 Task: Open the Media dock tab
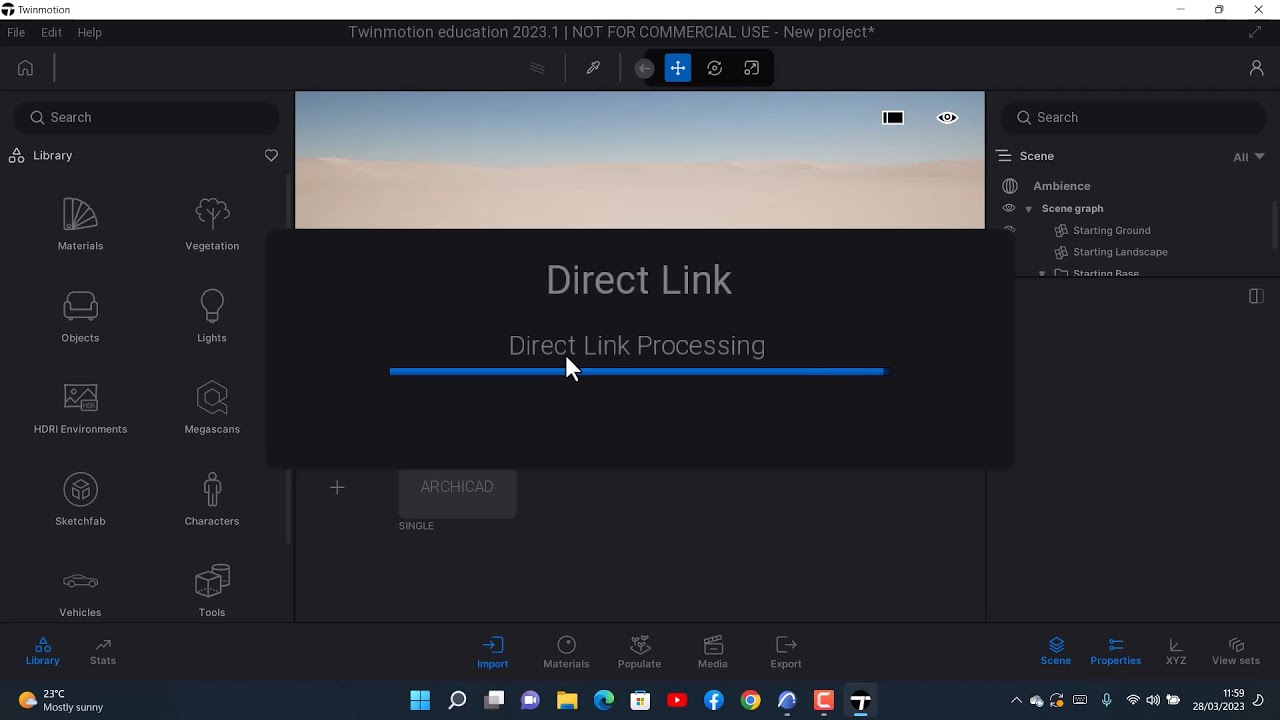[x=713, y=652]
